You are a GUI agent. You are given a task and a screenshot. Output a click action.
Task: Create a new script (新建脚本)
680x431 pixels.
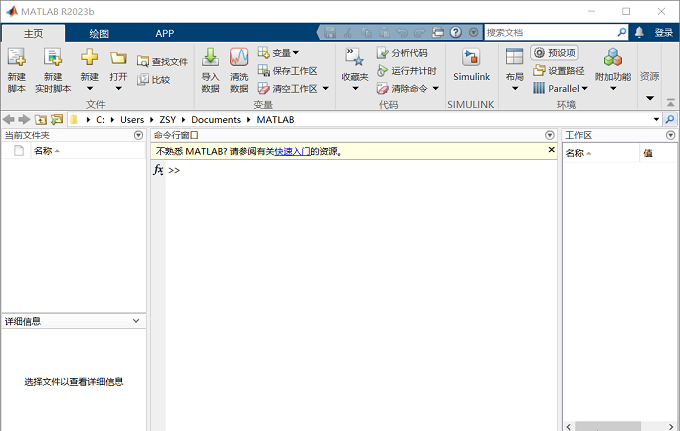pyautogui.click(x=16, y=70)
